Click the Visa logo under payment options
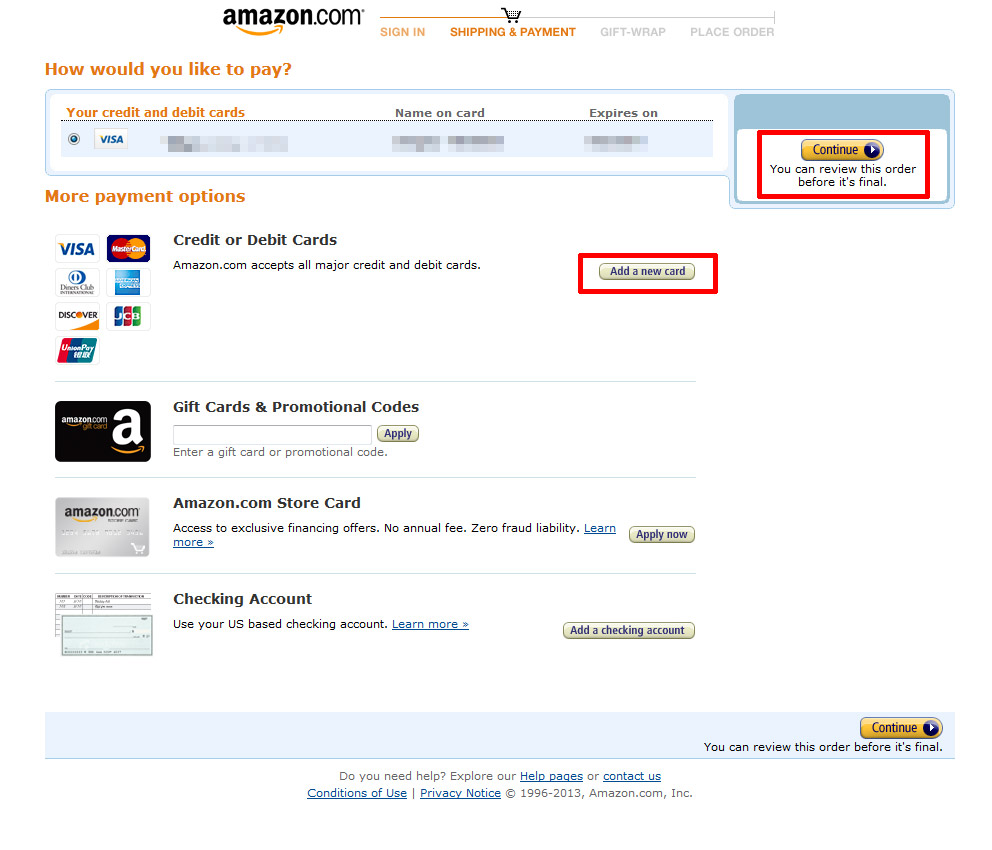Image resolution: width=992 pixels, height=850 pixels. (77, 249)
